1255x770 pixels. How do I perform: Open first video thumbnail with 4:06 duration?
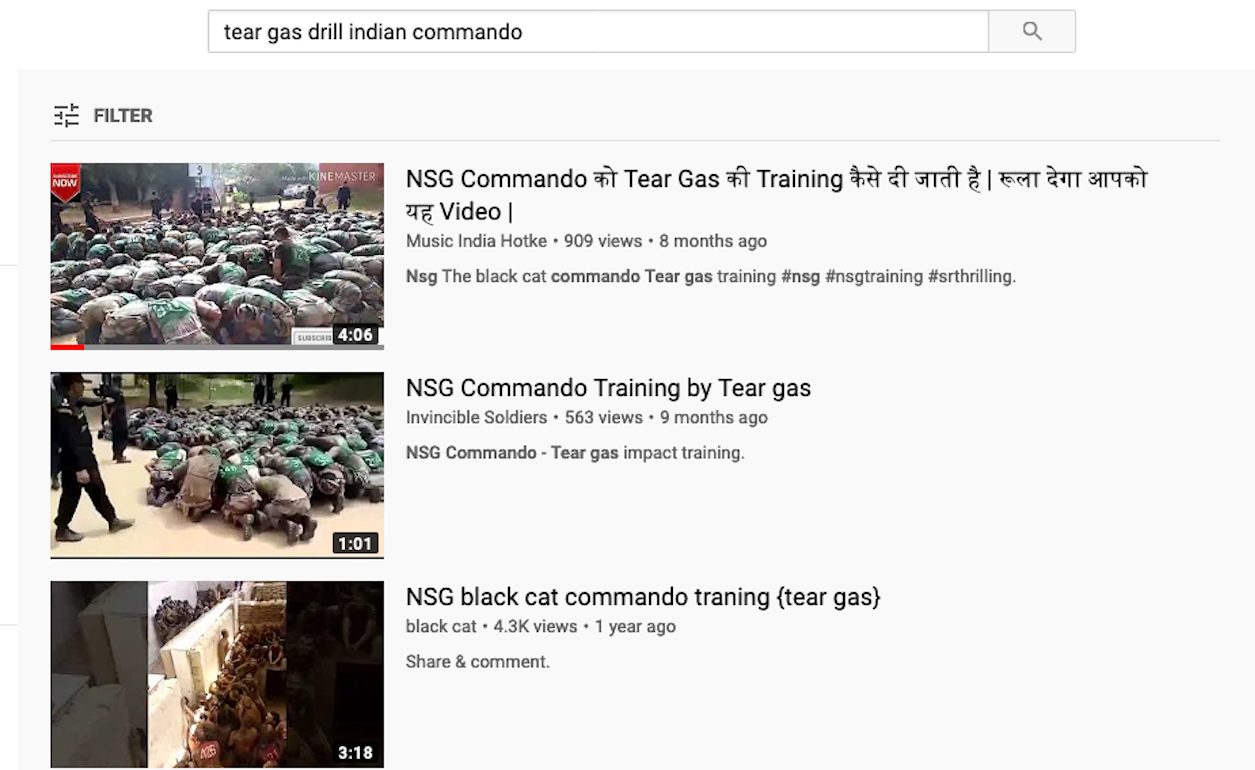coord(217,256)
